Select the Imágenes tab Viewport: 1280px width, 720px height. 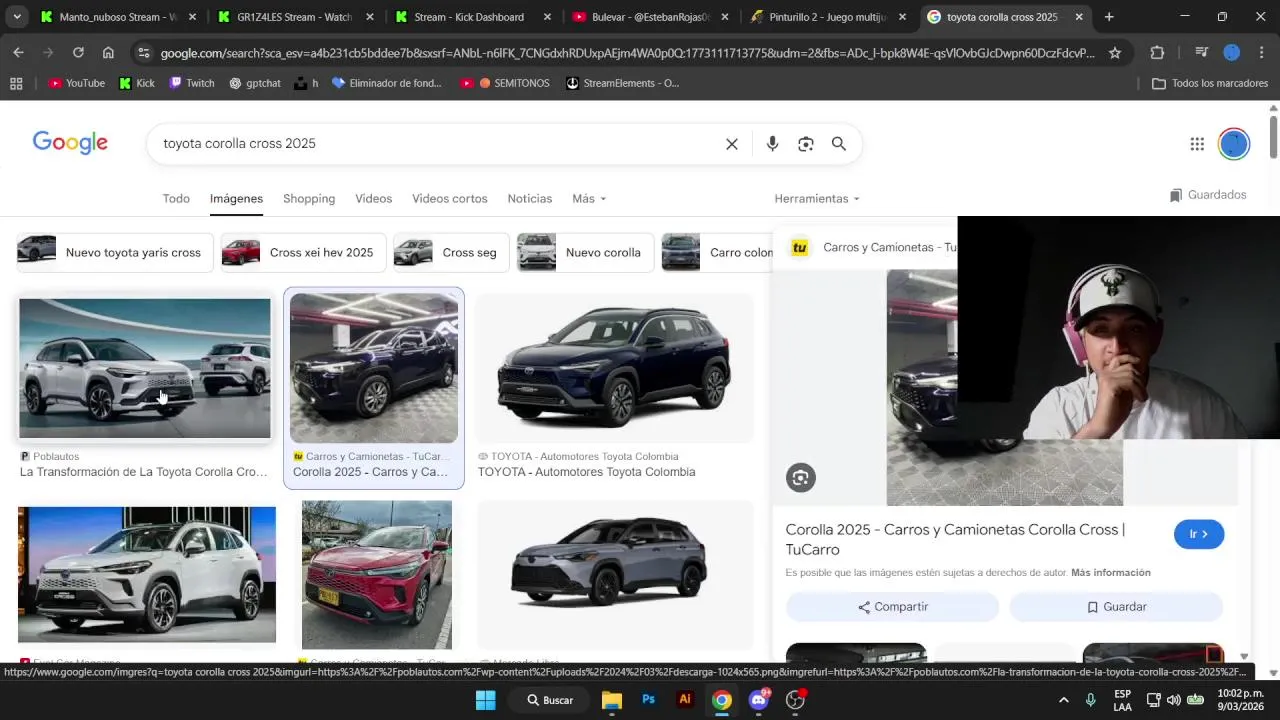click(x=236, y=199)
